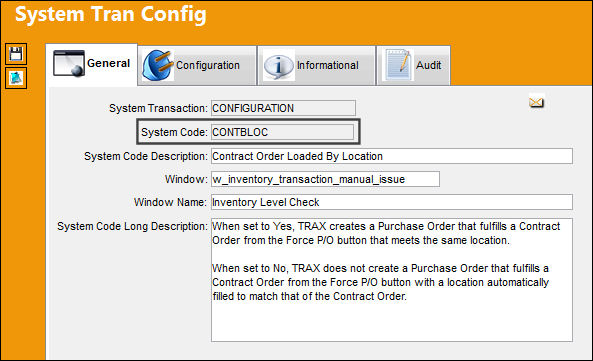Click the System Code Description field
The width and height of the screenshot is (593, 361).
(x=392, y=156)
